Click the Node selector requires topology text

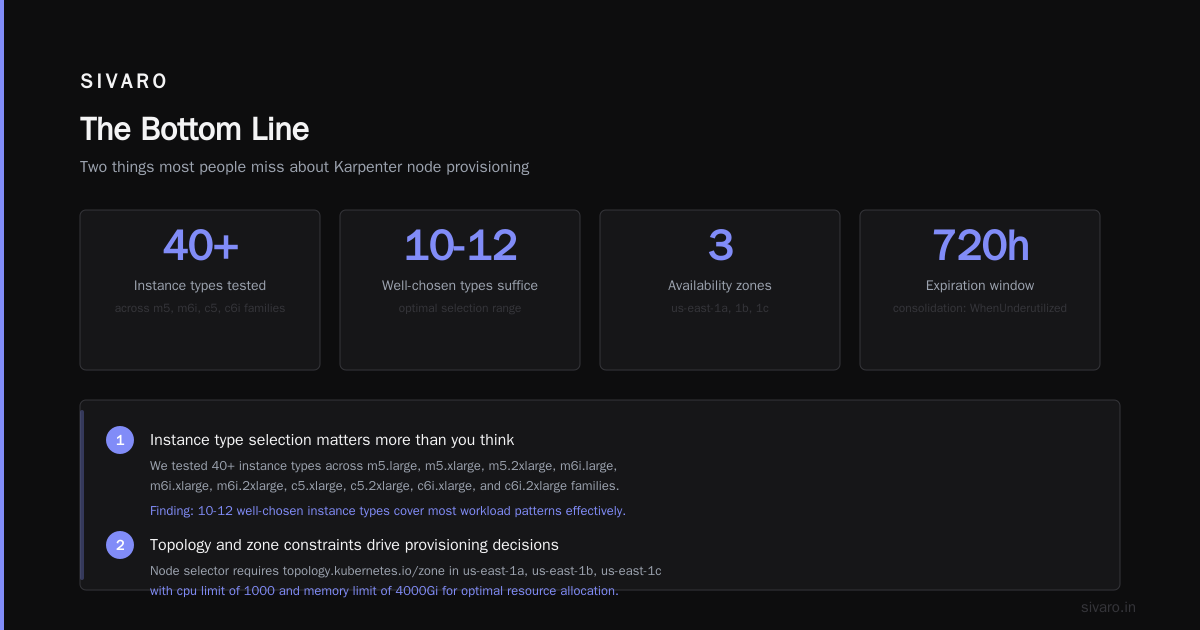(x=406, y=571)
